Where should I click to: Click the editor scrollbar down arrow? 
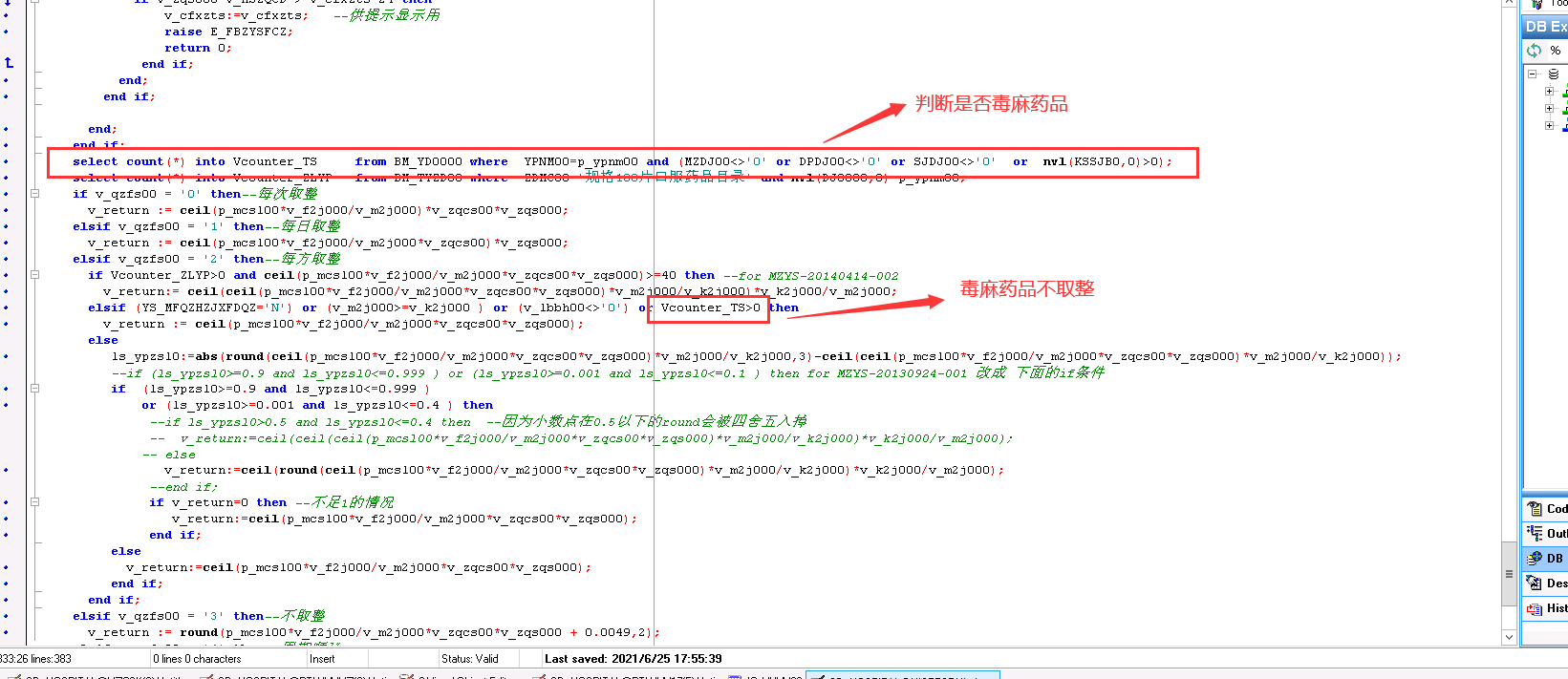tap(1509, 637)
